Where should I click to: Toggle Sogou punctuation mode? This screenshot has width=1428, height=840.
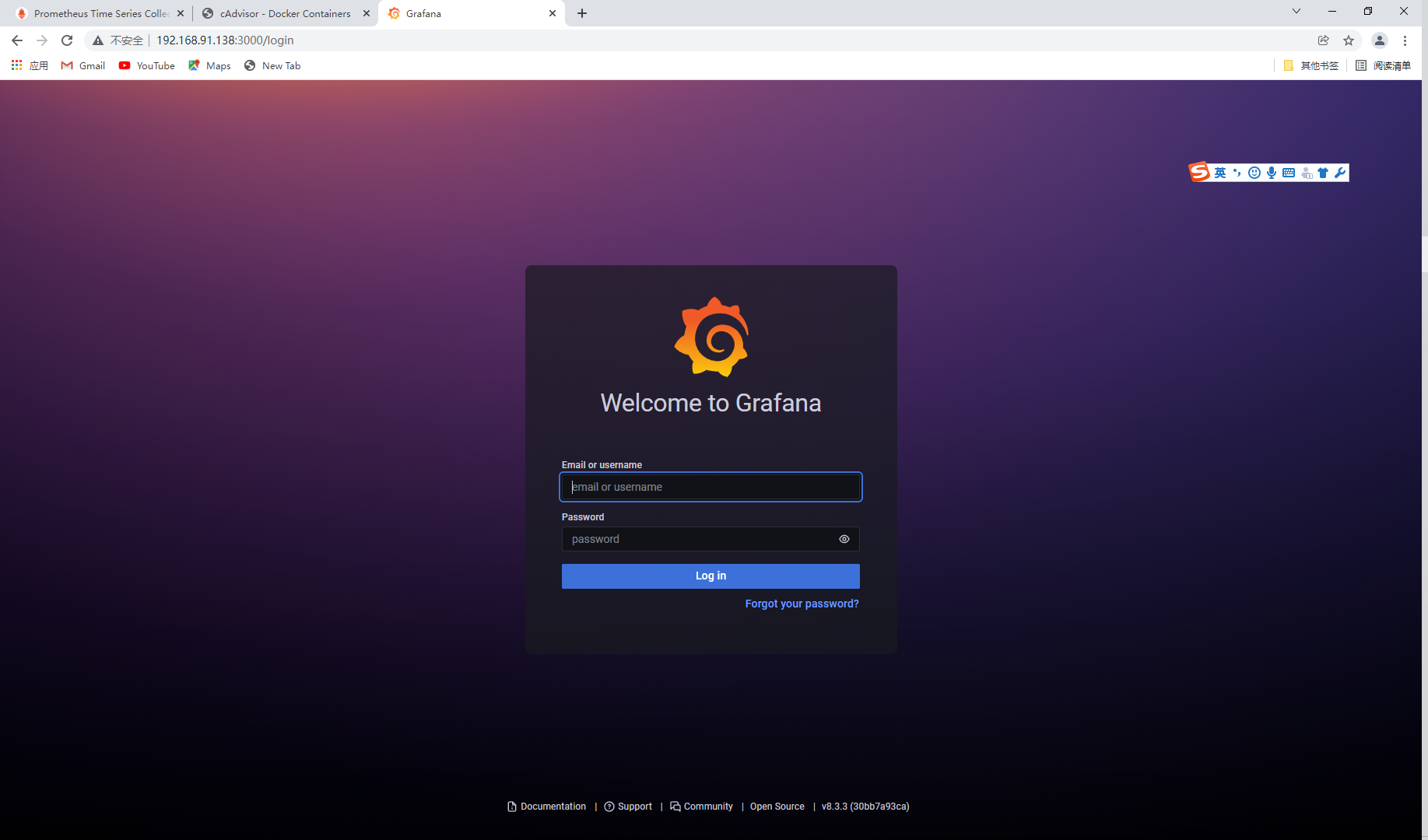pyautogui.click(x=1237, y=173)
